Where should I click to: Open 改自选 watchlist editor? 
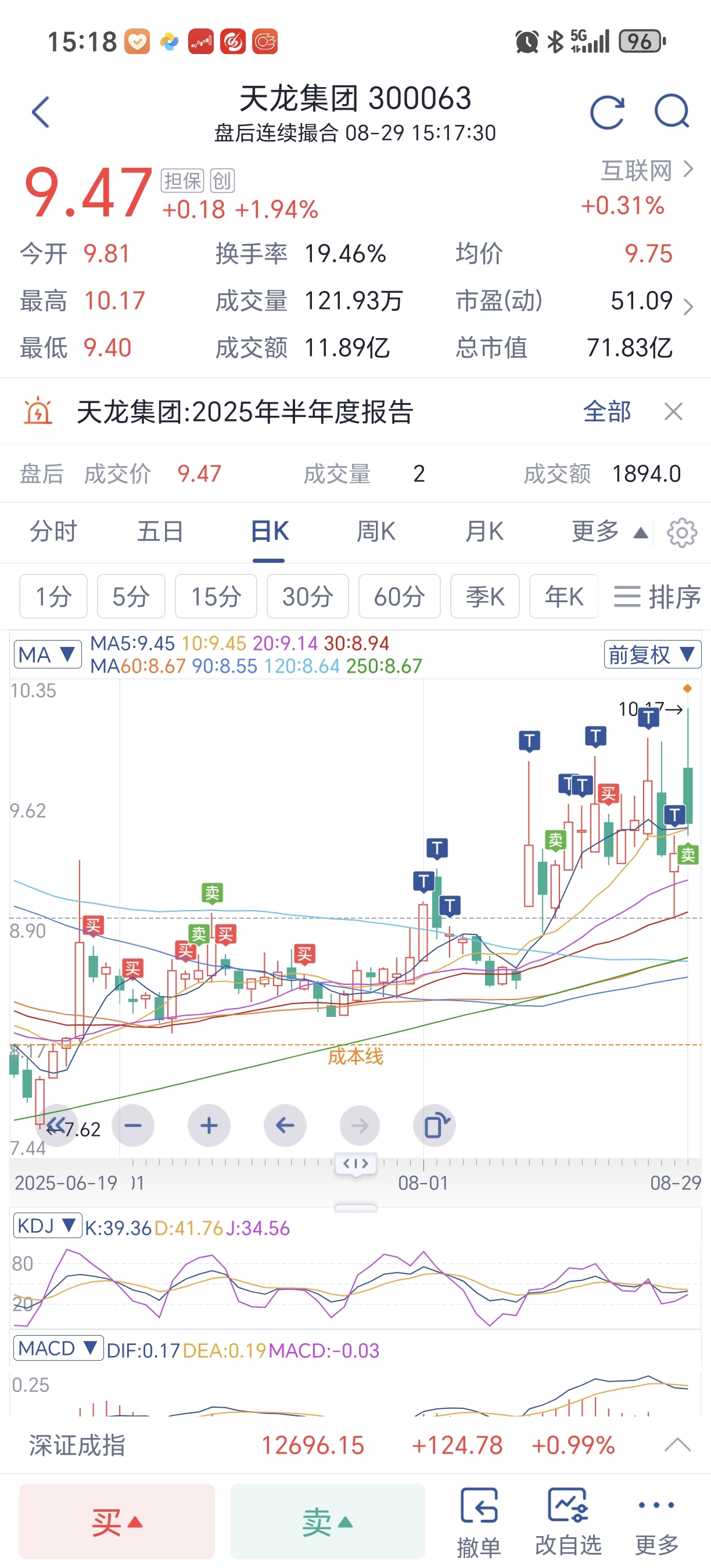tap(568, 1522)
